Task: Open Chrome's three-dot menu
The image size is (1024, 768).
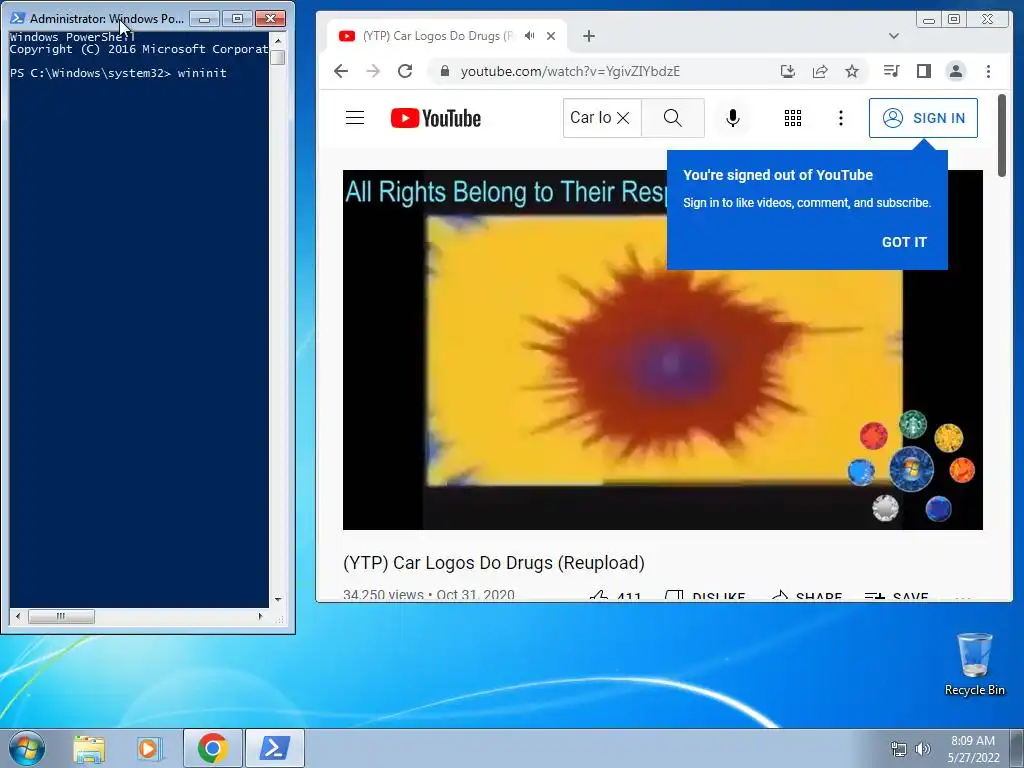Action: (988, 71)
